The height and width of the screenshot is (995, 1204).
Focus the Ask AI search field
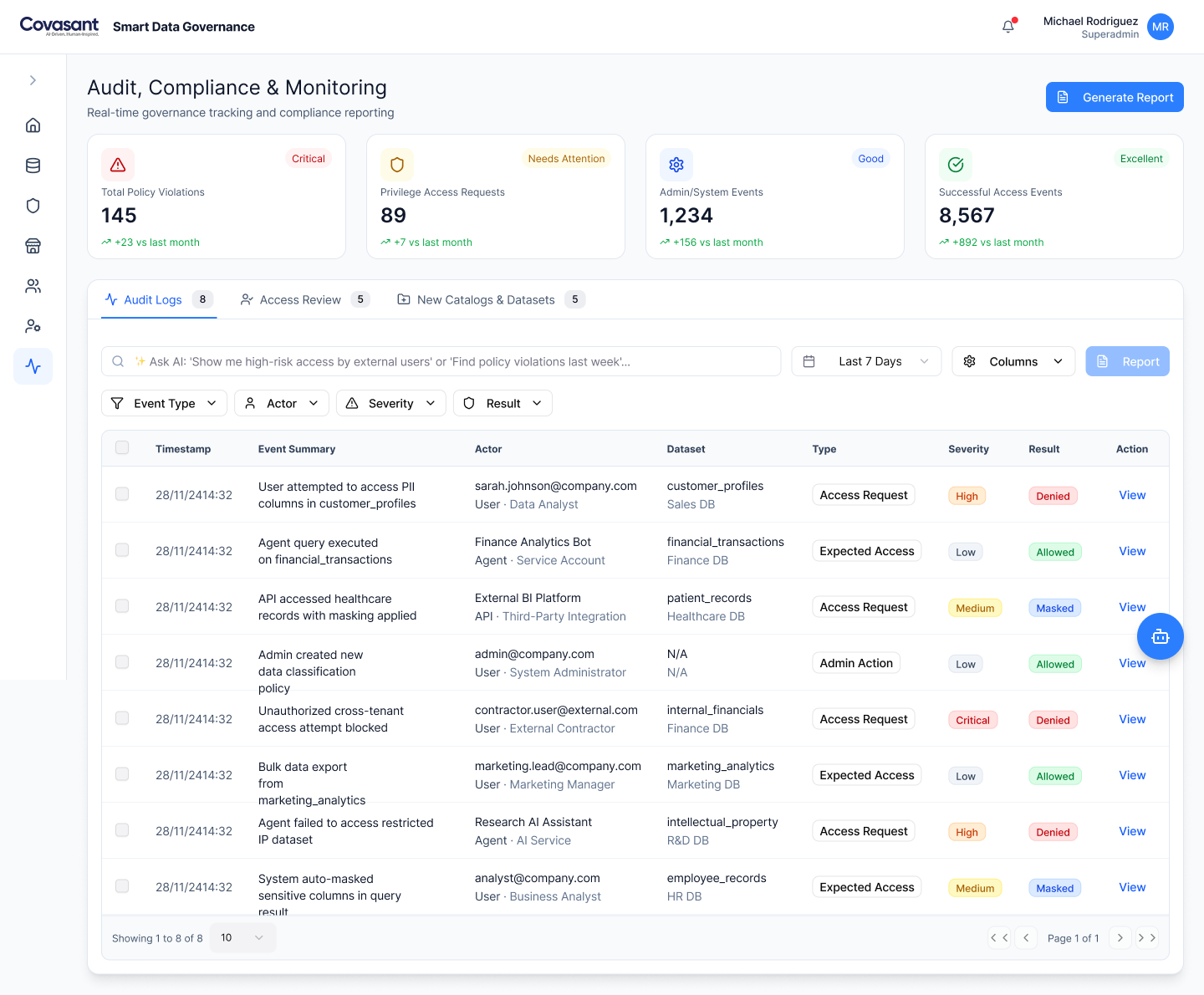(x=441, y=361)
